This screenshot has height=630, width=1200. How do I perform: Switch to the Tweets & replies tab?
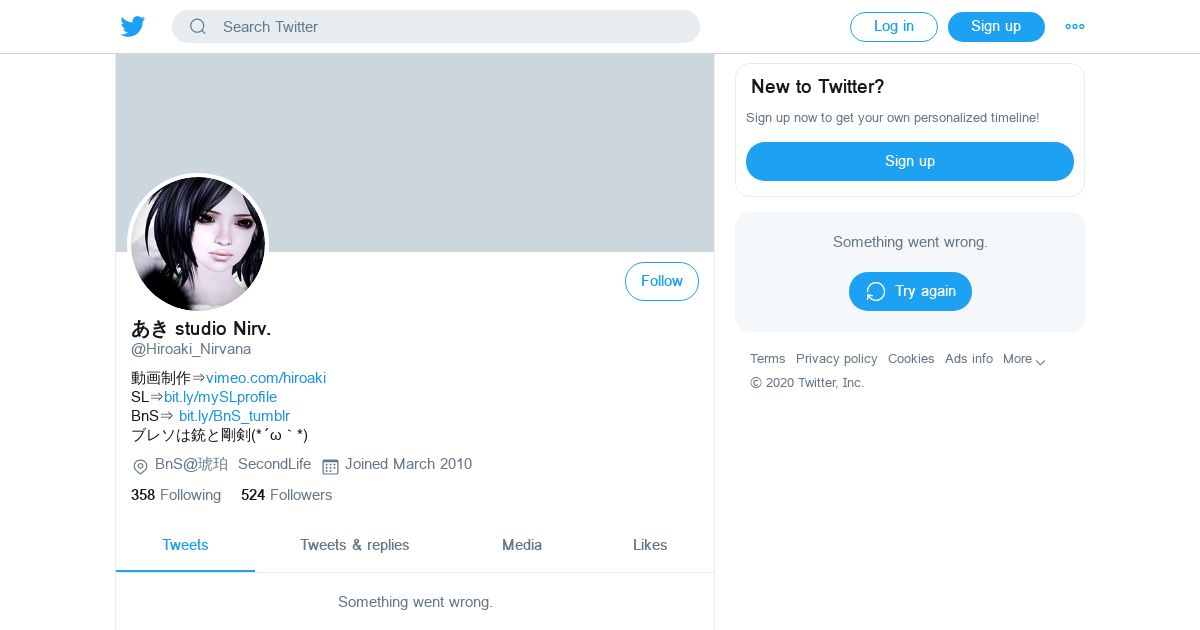pos(354,546)
